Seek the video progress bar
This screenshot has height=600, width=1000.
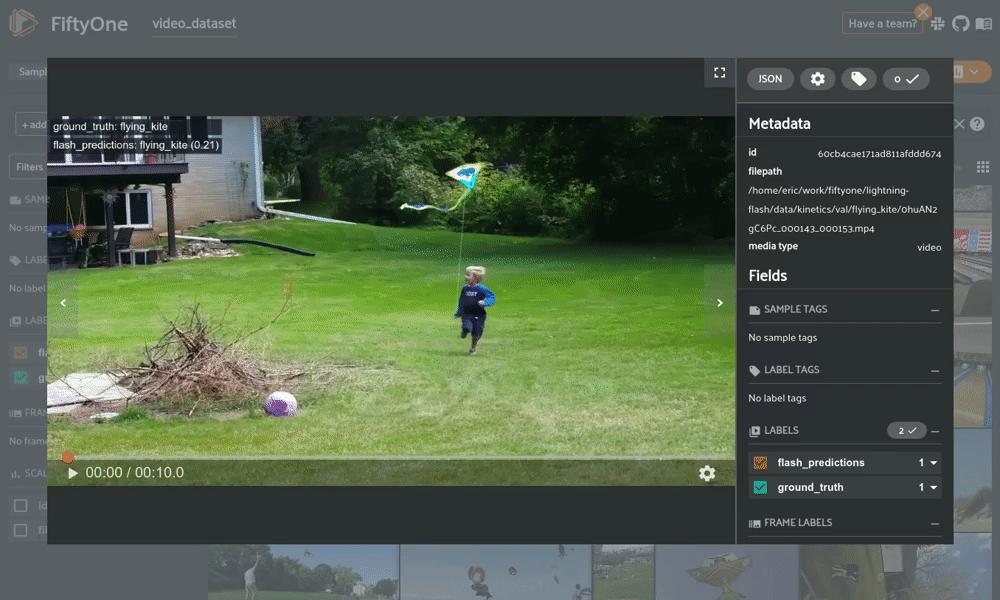point(391,457)
